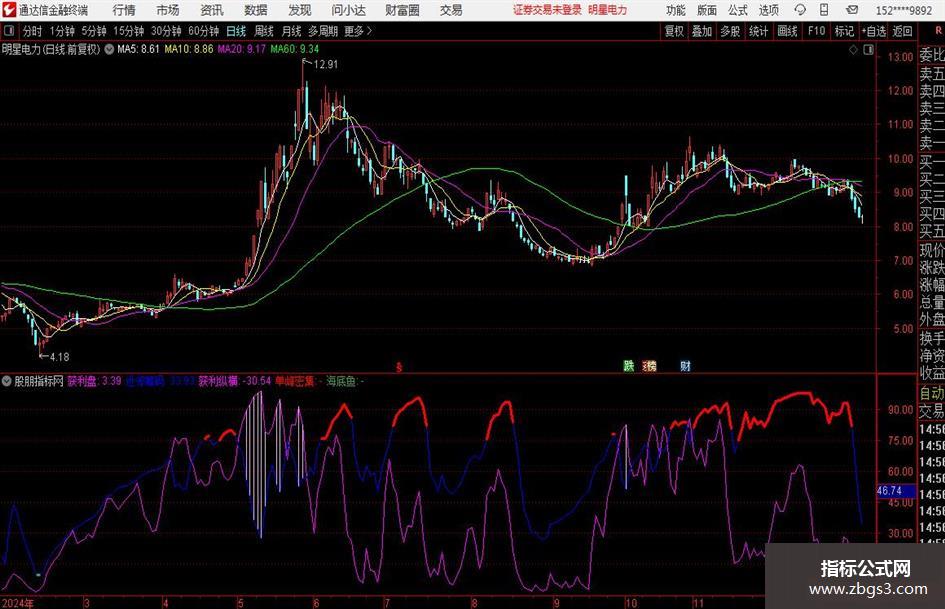Click the 4.18 low price label

[x=59, y=357]
